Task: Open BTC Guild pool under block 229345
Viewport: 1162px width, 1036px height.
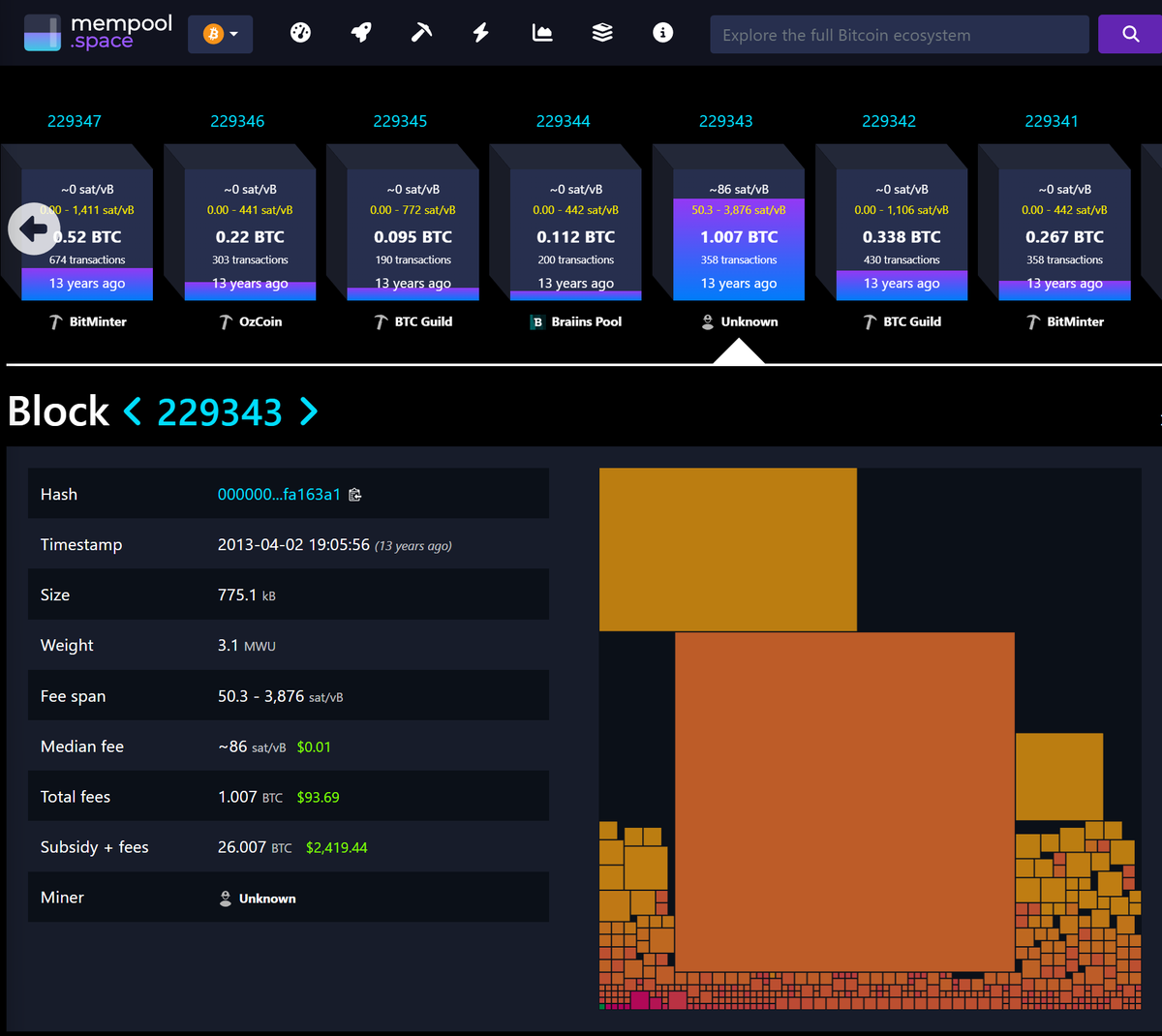Action: [x=413, y=321]
